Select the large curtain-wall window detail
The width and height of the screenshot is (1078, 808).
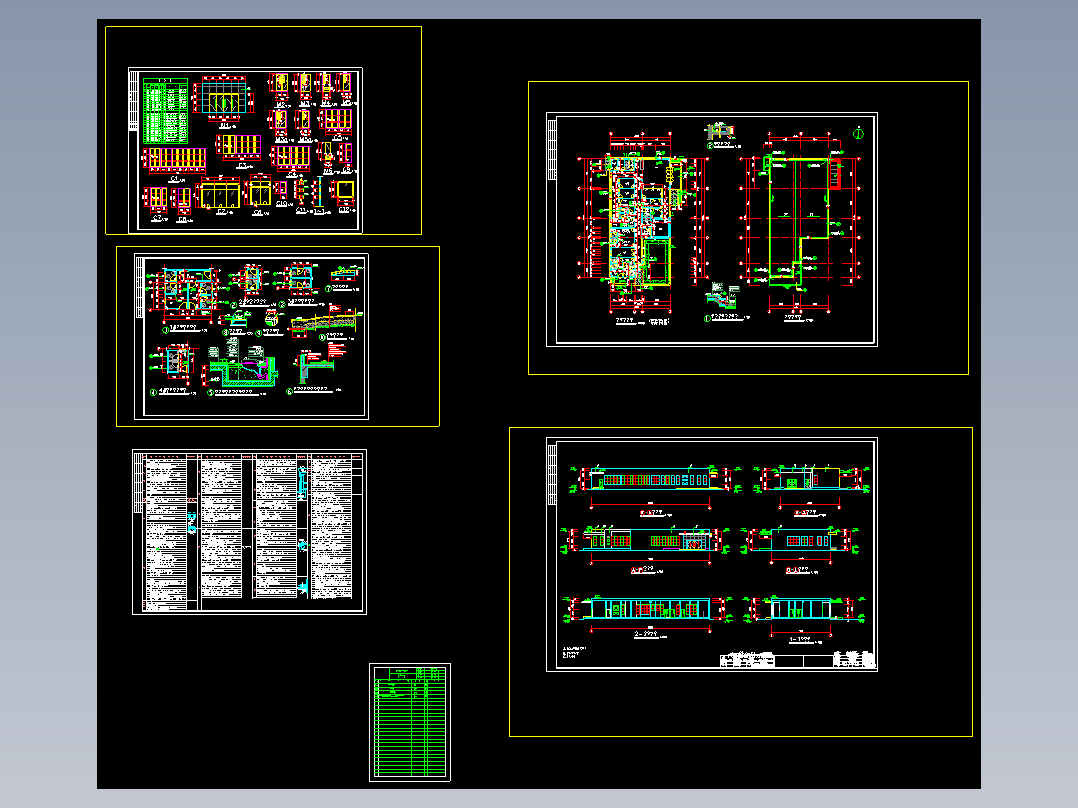tap(224, 98)
